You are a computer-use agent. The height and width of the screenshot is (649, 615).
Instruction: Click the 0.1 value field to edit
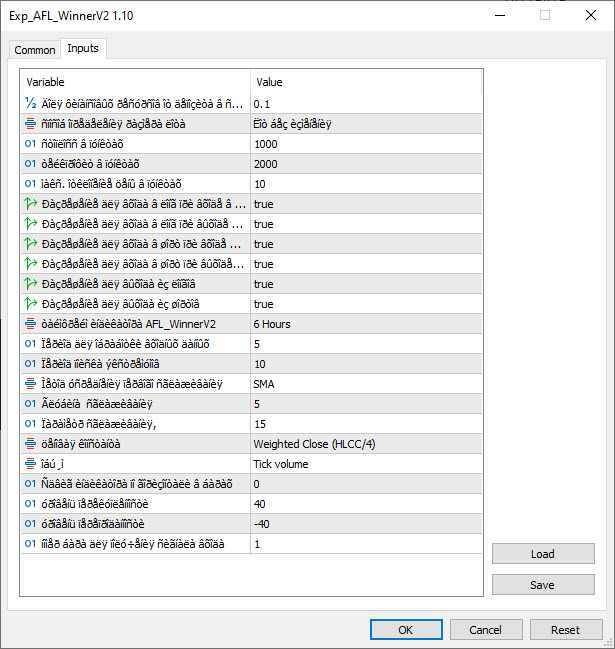pyautogui.click(x=366, y=104)
